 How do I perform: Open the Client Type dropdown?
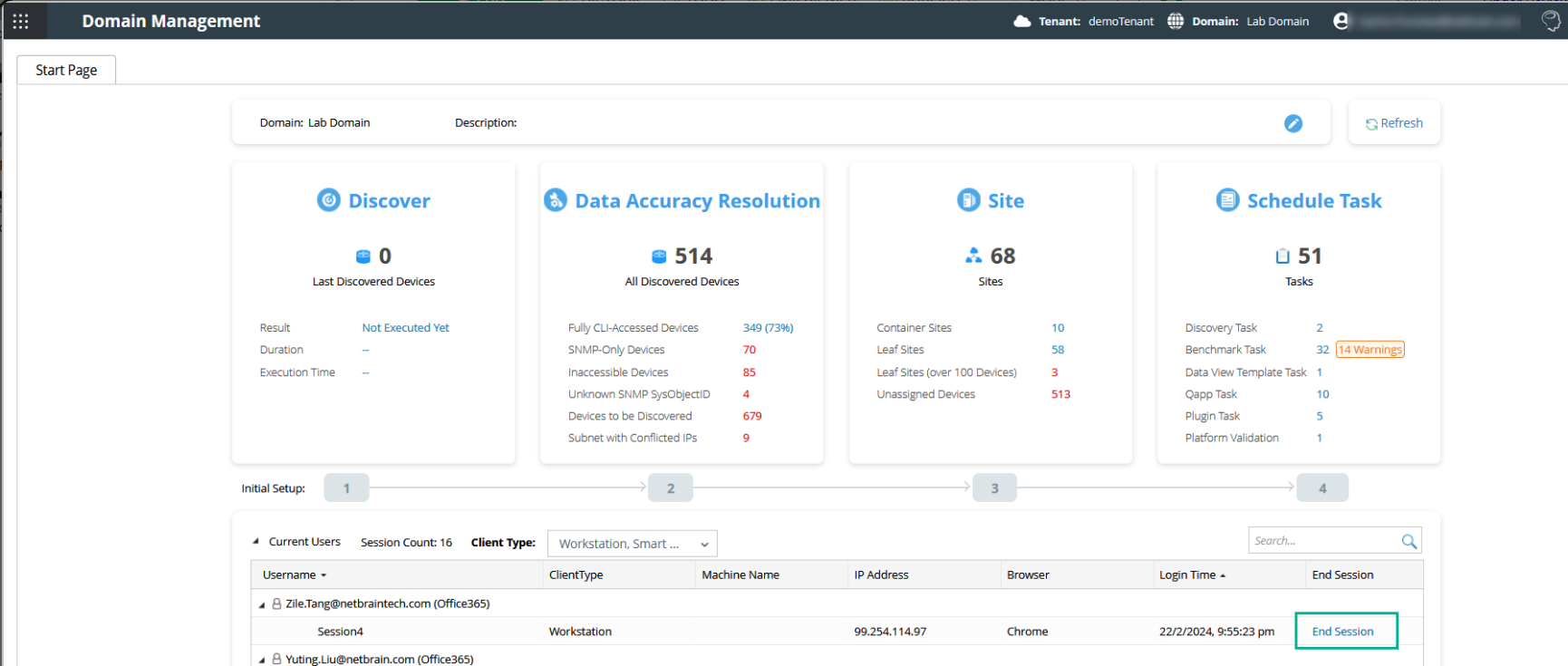[x=632, y=544]
